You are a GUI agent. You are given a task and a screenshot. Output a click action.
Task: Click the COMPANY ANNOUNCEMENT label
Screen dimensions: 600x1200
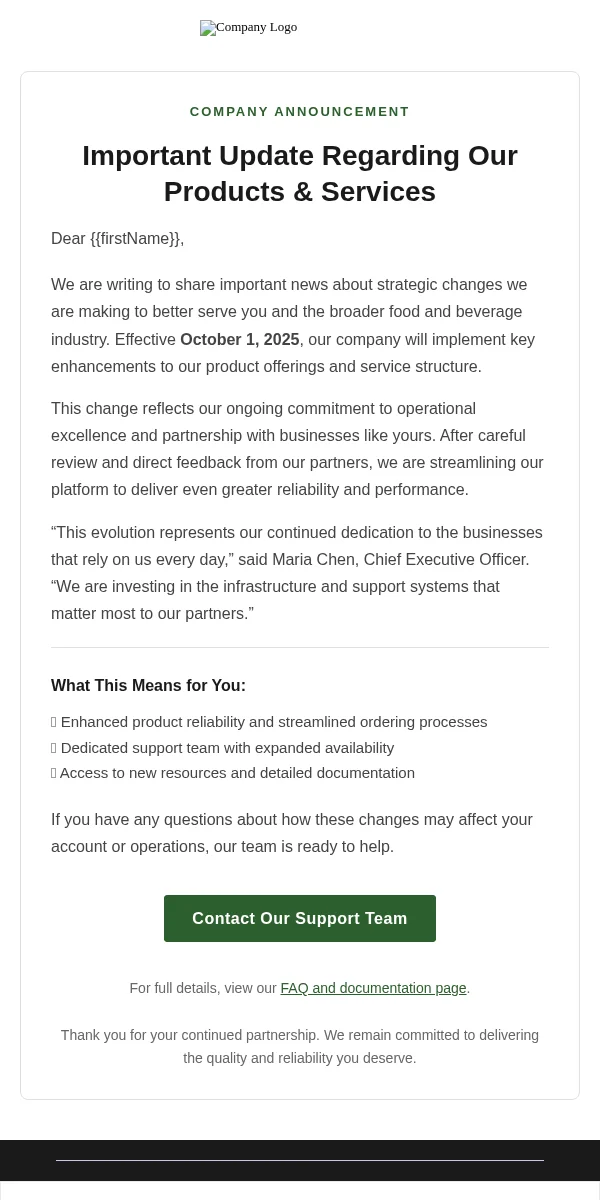coord(300,112)
